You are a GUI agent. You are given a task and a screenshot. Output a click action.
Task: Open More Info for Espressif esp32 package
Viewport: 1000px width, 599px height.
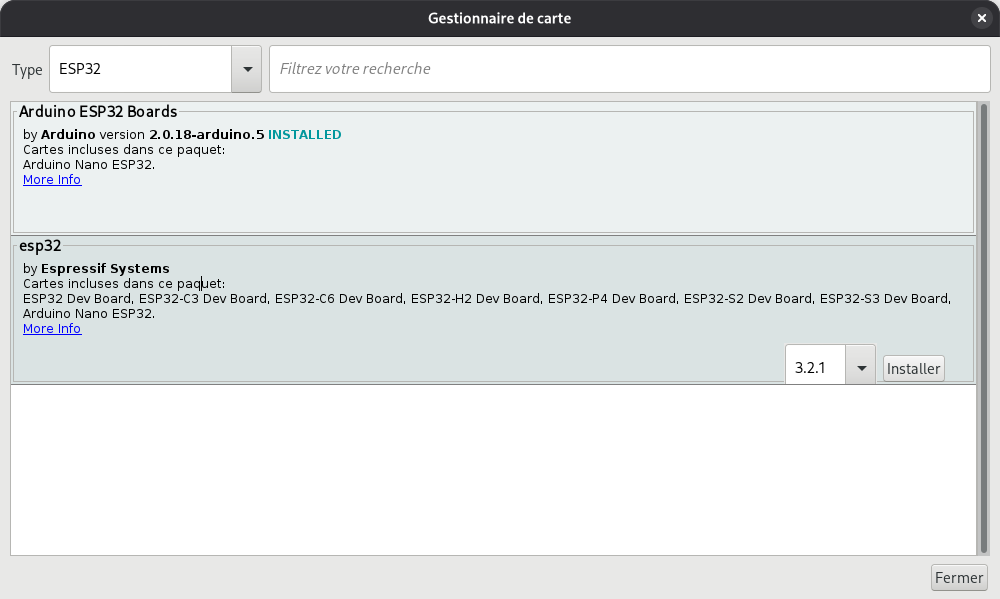[52, 329]
